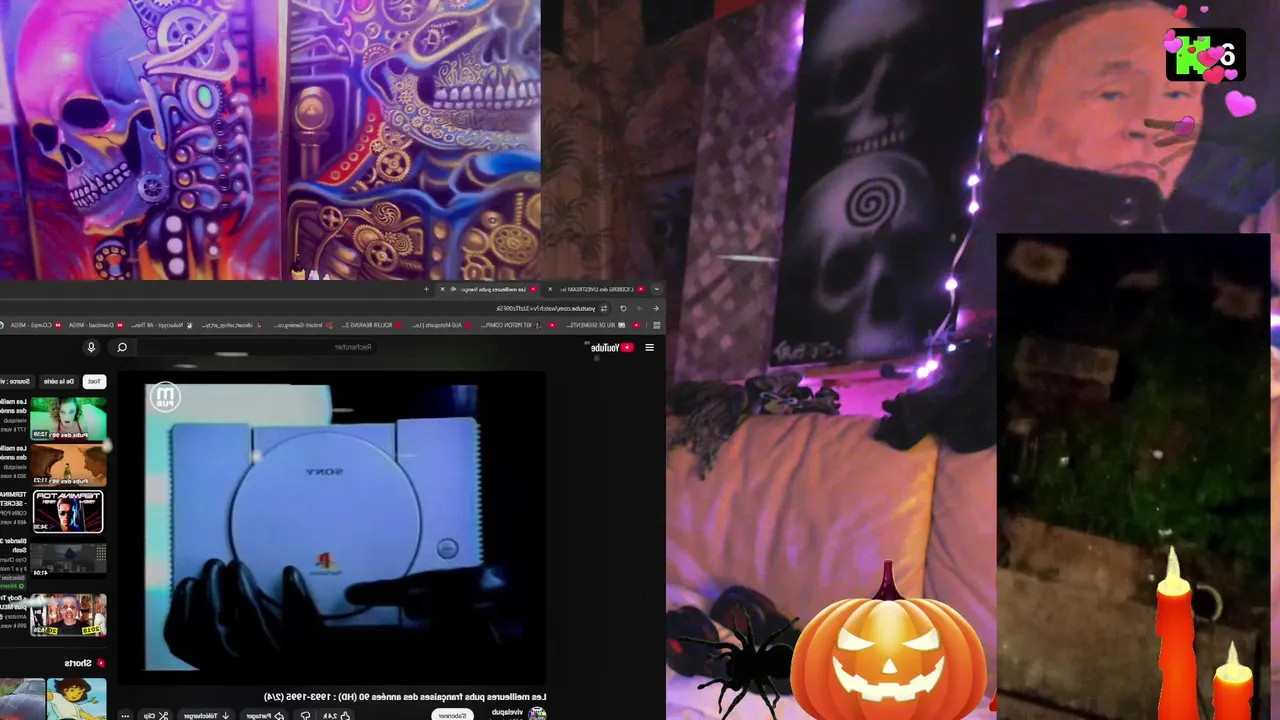
Task: Open a new browser tab with plus
Action: [x=426, y=289]
